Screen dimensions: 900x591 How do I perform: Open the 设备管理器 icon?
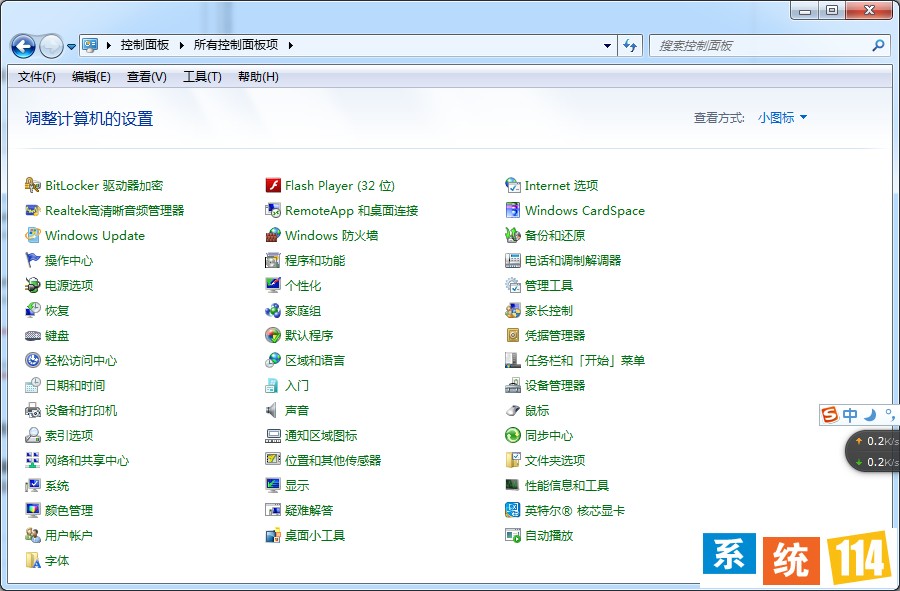[x=513, y=385]
